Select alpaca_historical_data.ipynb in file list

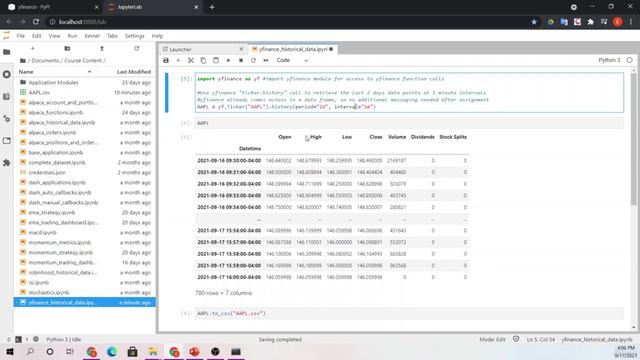(85, 122)
